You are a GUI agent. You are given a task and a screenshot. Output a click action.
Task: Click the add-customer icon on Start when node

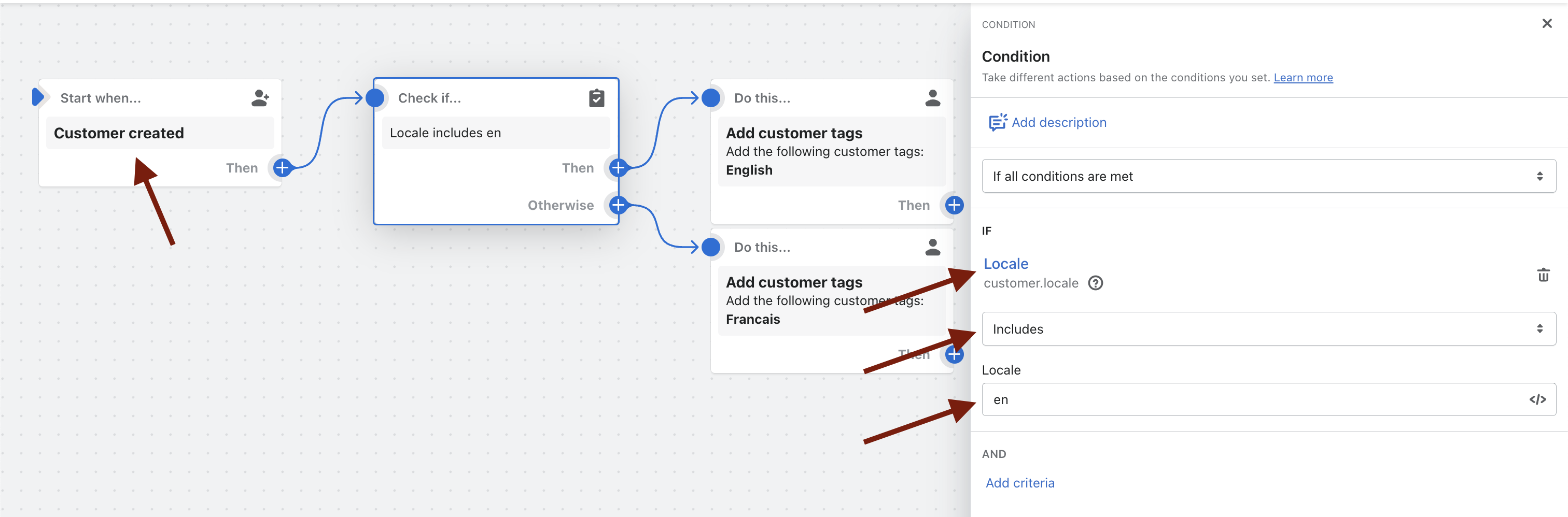point(260,98)
